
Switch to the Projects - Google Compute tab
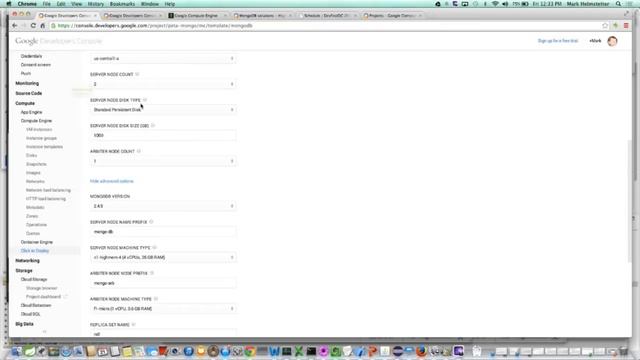click(392, 16)
